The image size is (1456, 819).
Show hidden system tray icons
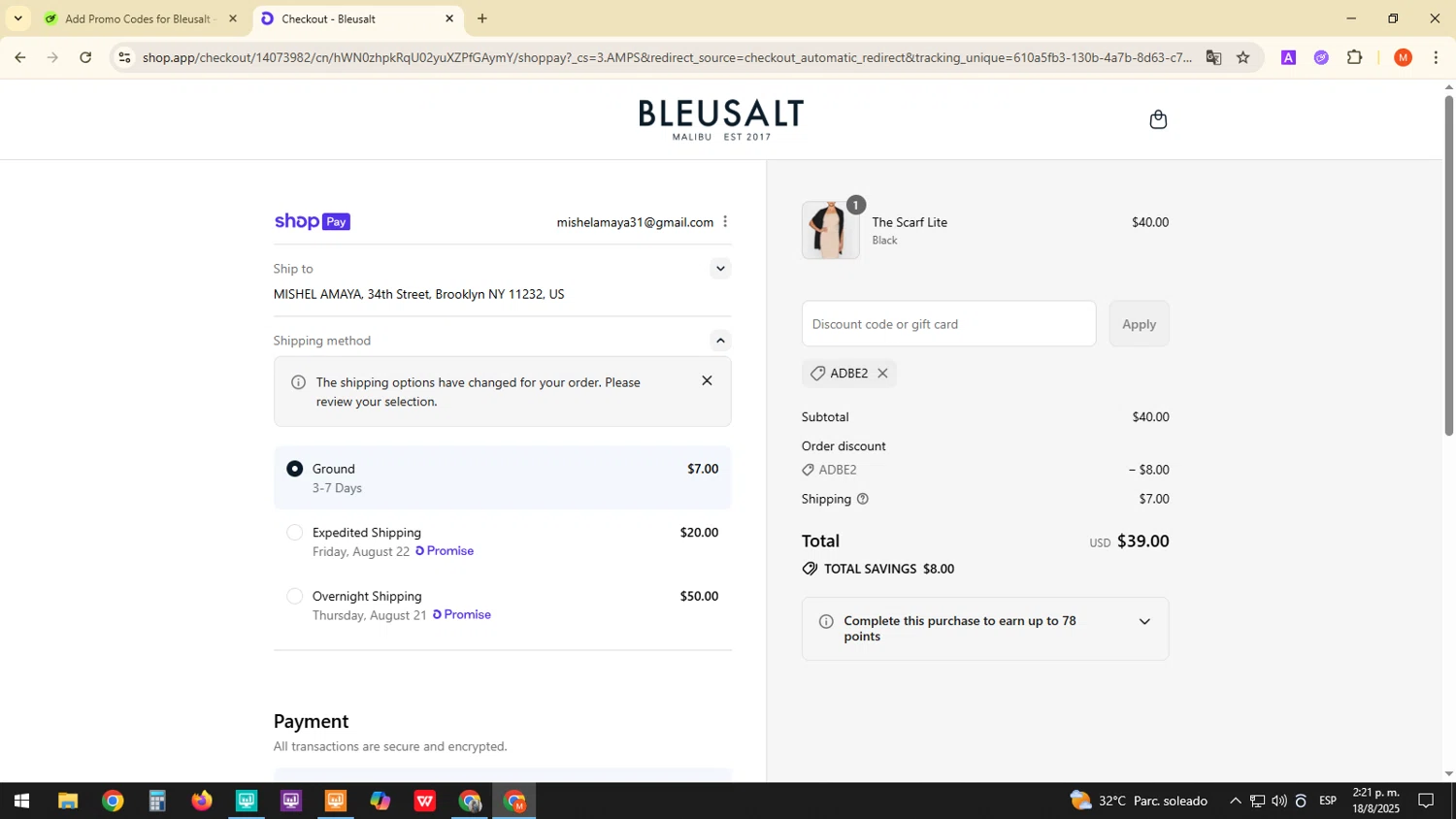(1235, 801)
